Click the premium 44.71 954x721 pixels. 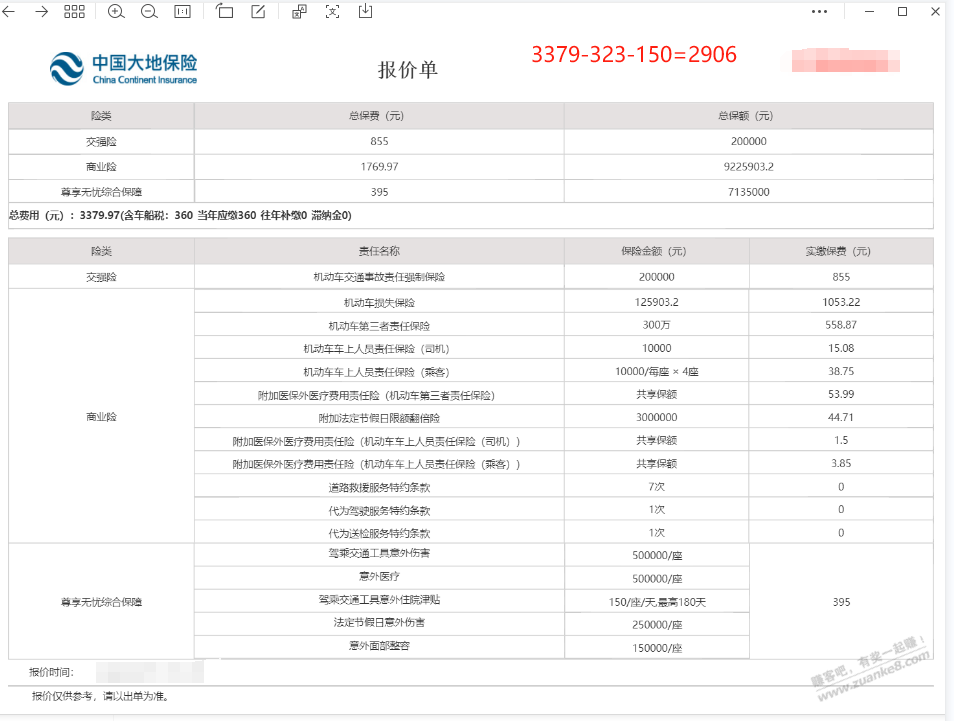841,418
